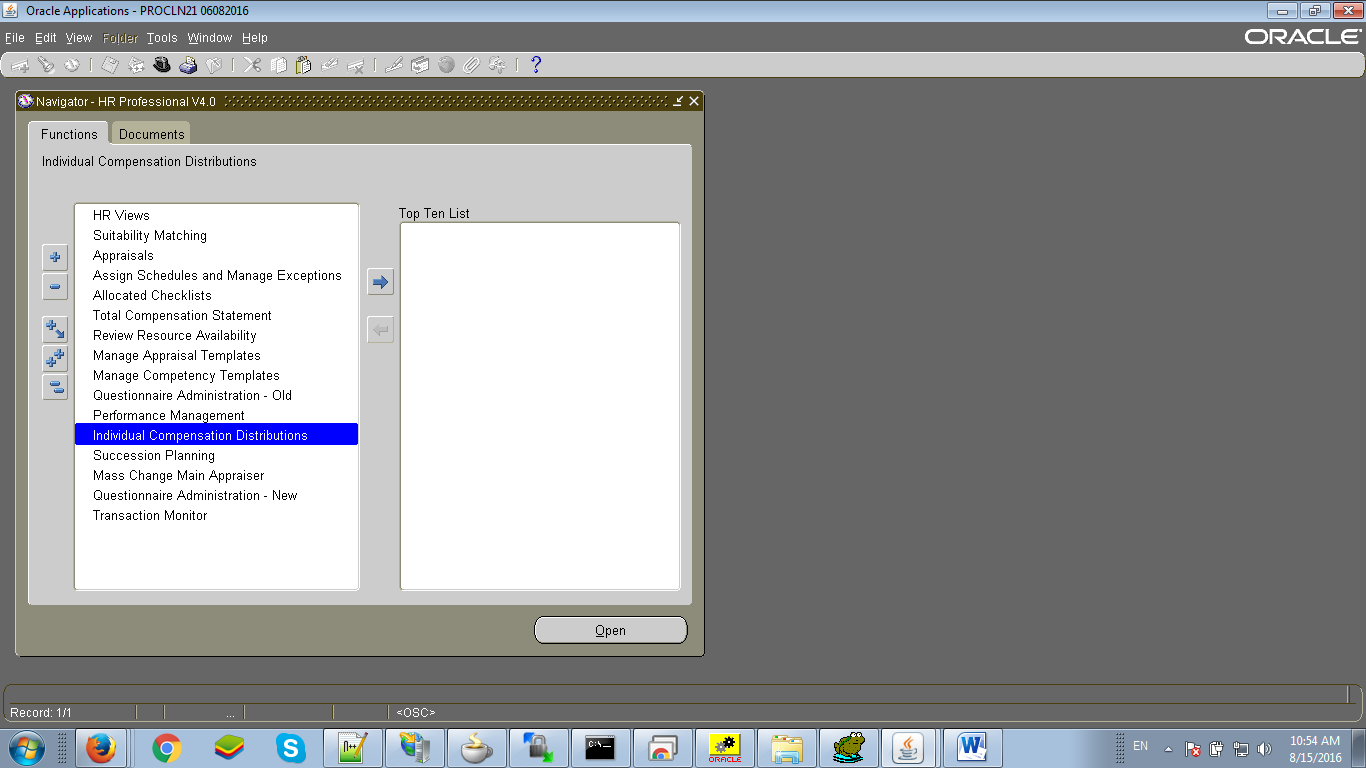Viewport: 1366px width, 768px height.
Task: Click the remove from Top Ten arrow
Action: (380, 329)
